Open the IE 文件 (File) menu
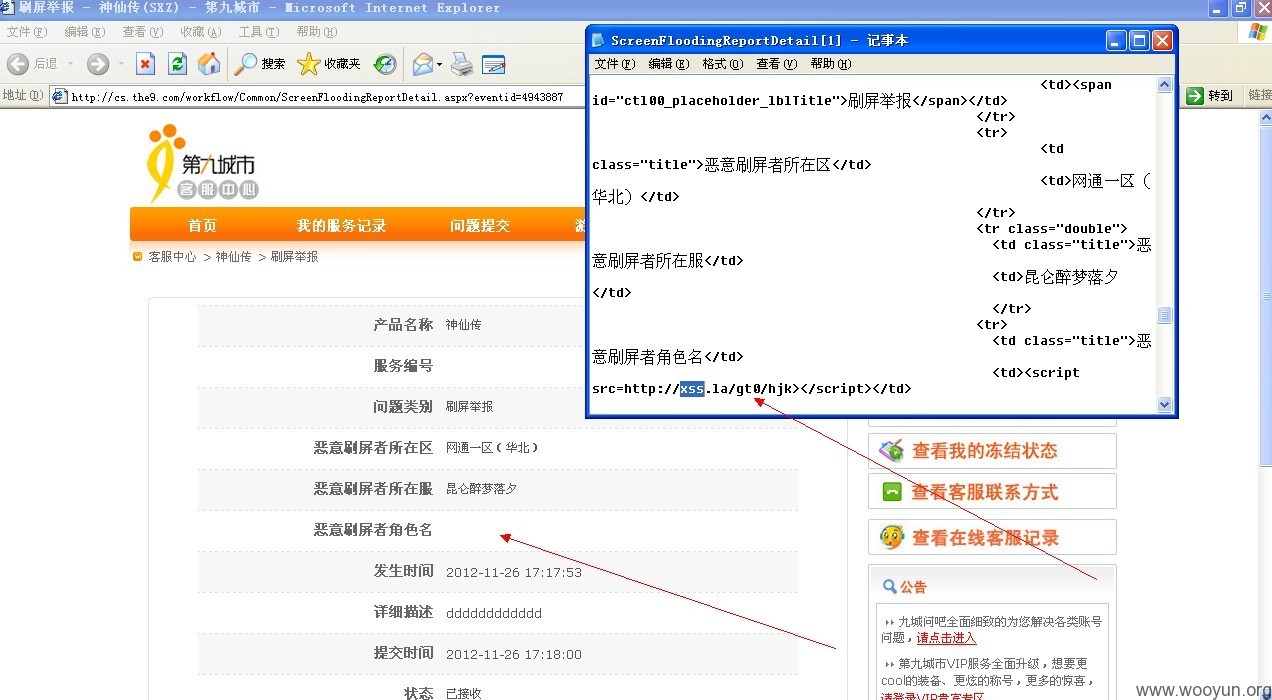Screen dimensions: 1272x700 [x=27, y=32]
